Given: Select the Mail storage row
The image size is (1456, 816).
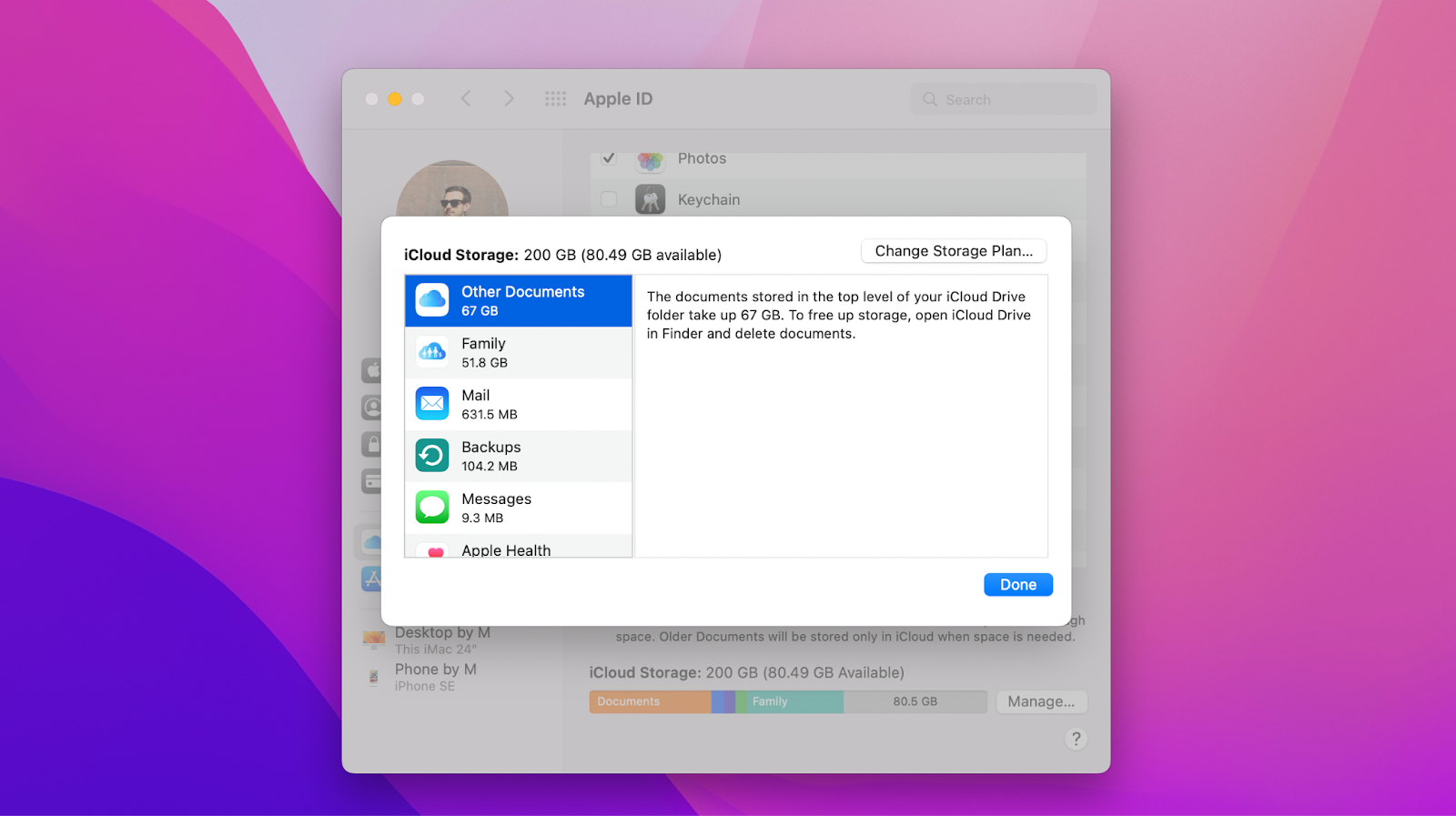Looking at the screenshot, I should pyautogui.click(x=519, y=405).
